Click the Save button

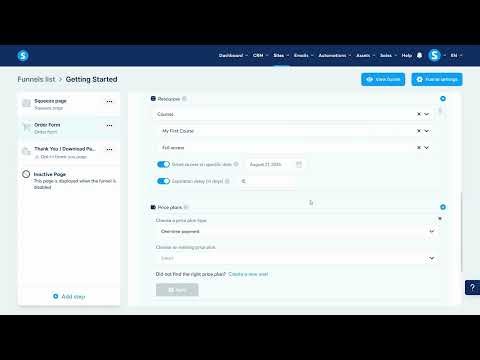[177, 290]
